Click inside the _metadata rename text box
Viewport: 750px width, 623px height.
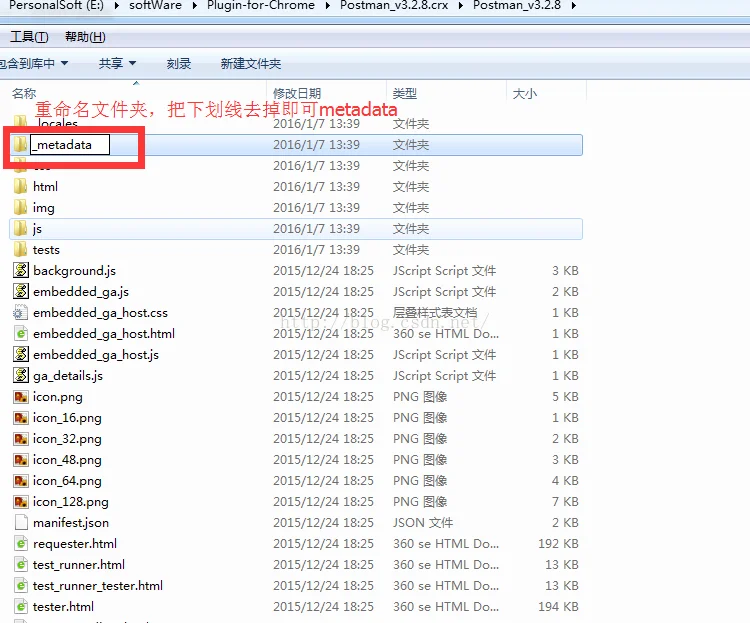[70, 145]
